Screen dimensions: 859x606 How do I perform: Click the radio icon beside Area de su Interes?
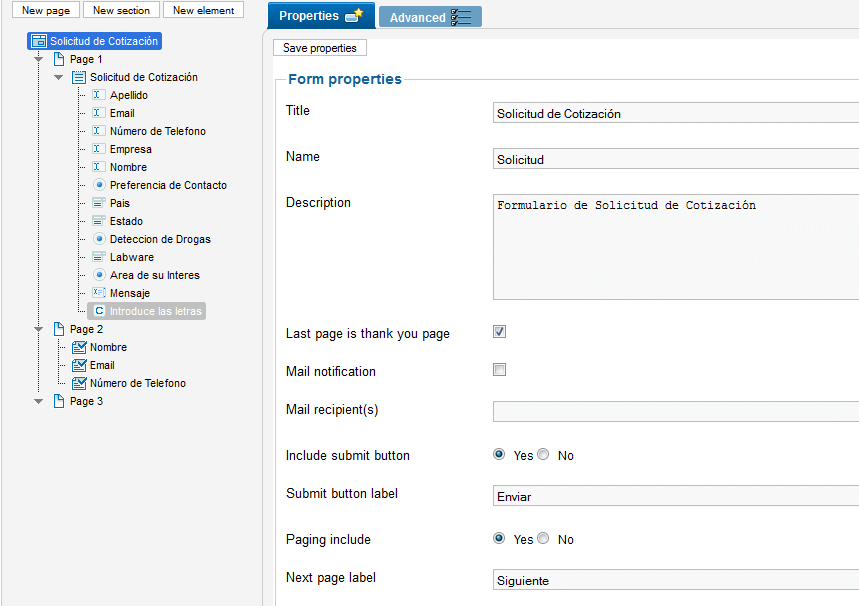pyautogui.click(x=99, y=275)
